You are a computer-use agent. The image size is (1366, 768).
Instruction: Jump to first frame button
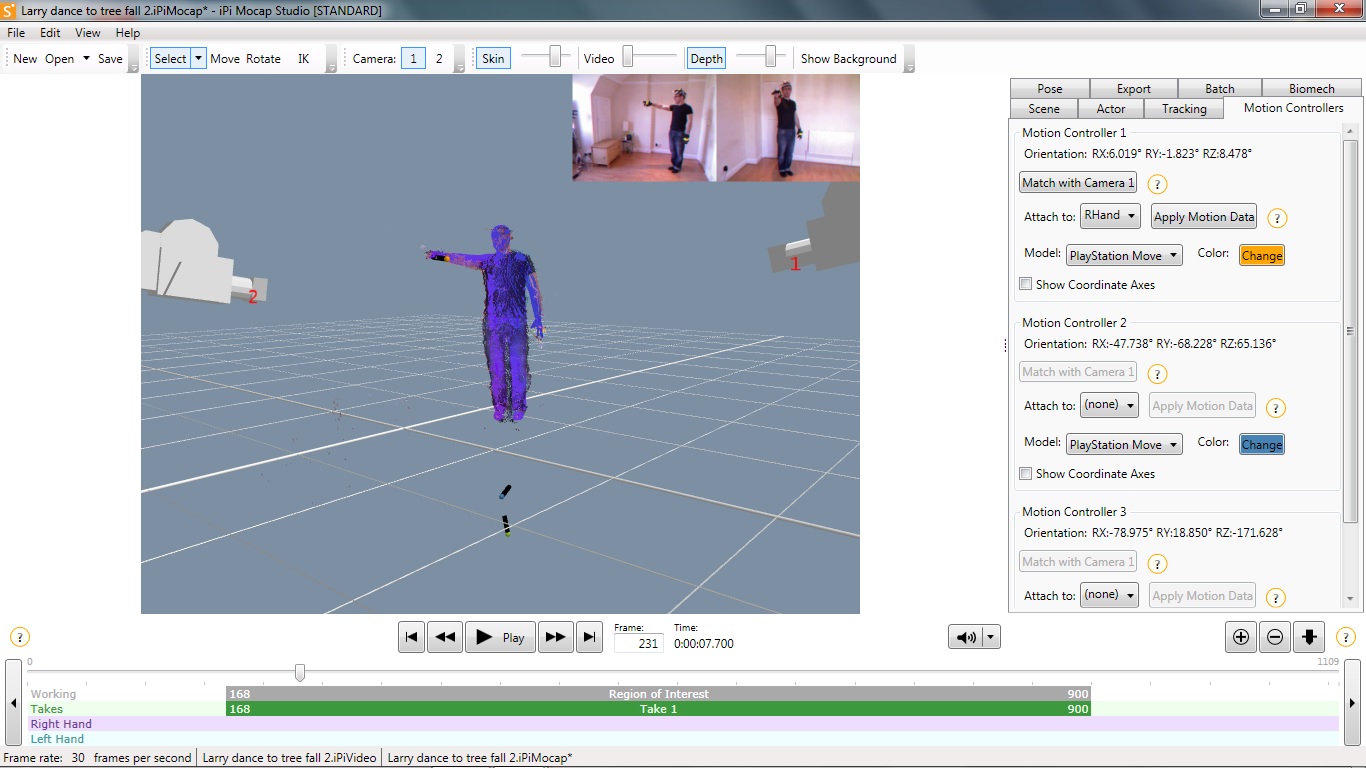tap(411, 637)
